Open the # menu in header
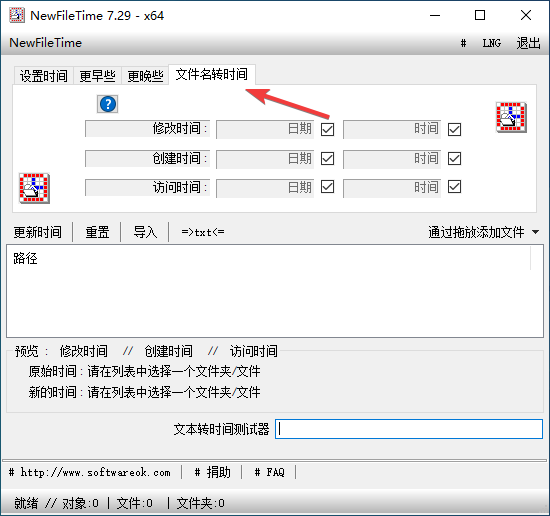The height and width of the screenshot is (516, 550). point(463,43)
